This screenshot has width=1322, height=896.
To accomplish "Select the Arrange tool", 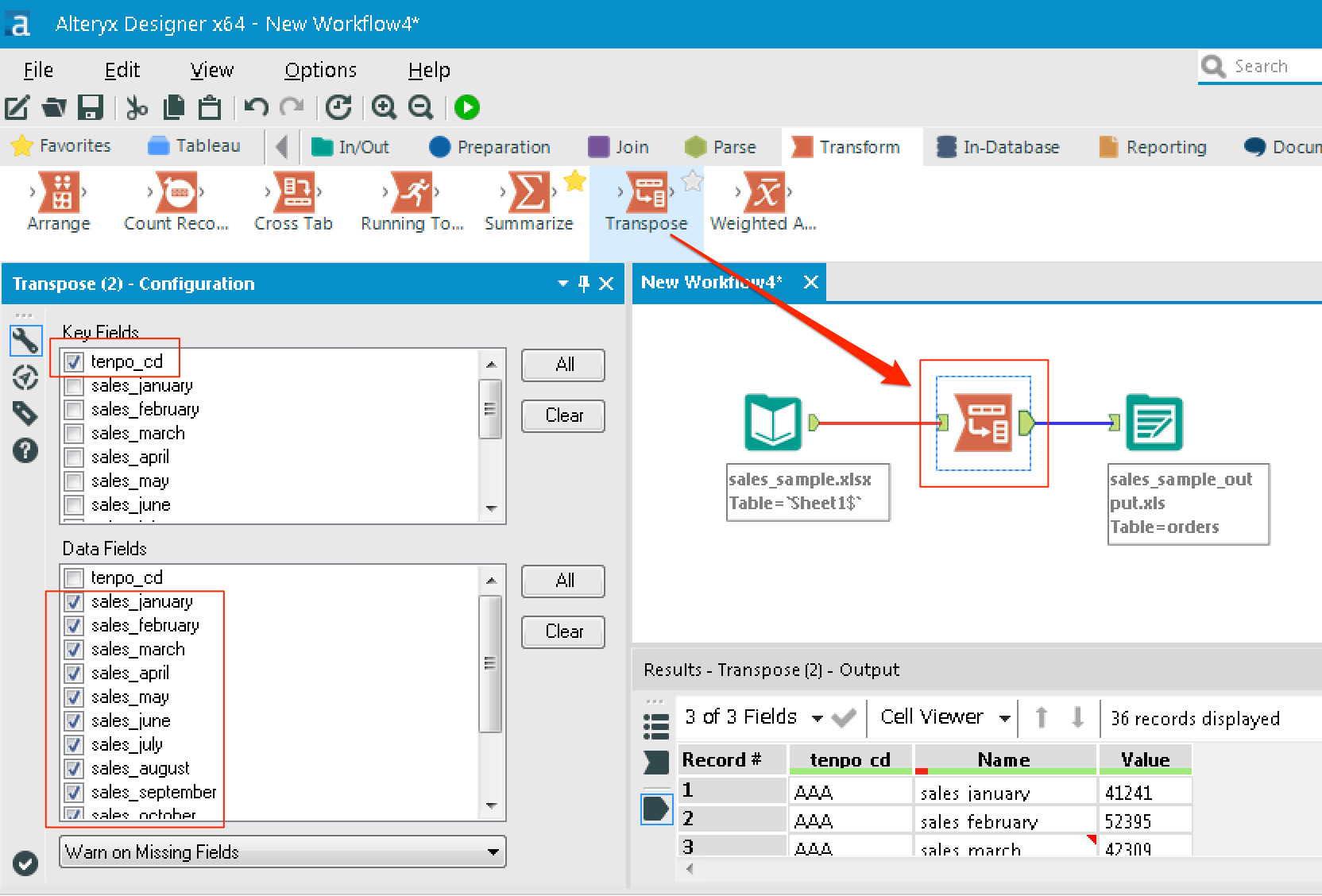I will (59, 203).
